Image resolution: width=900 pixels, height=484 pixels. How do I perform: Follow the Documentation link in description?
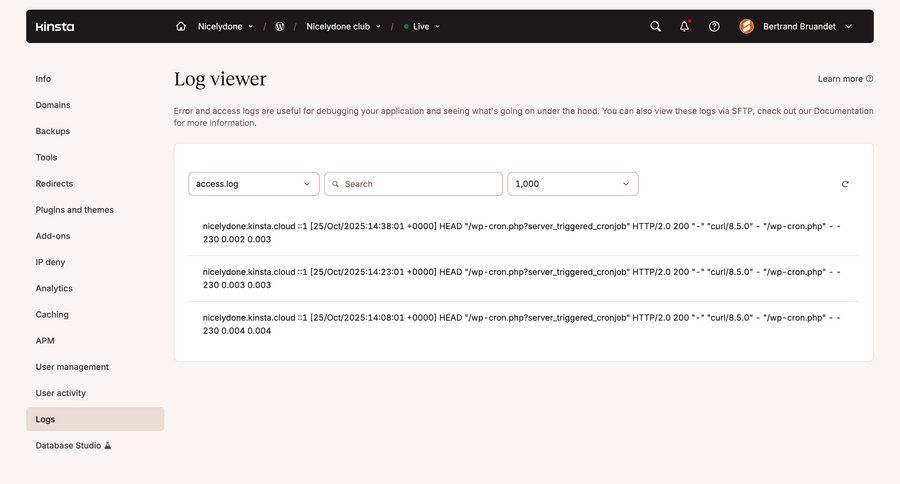coord(843,111)
